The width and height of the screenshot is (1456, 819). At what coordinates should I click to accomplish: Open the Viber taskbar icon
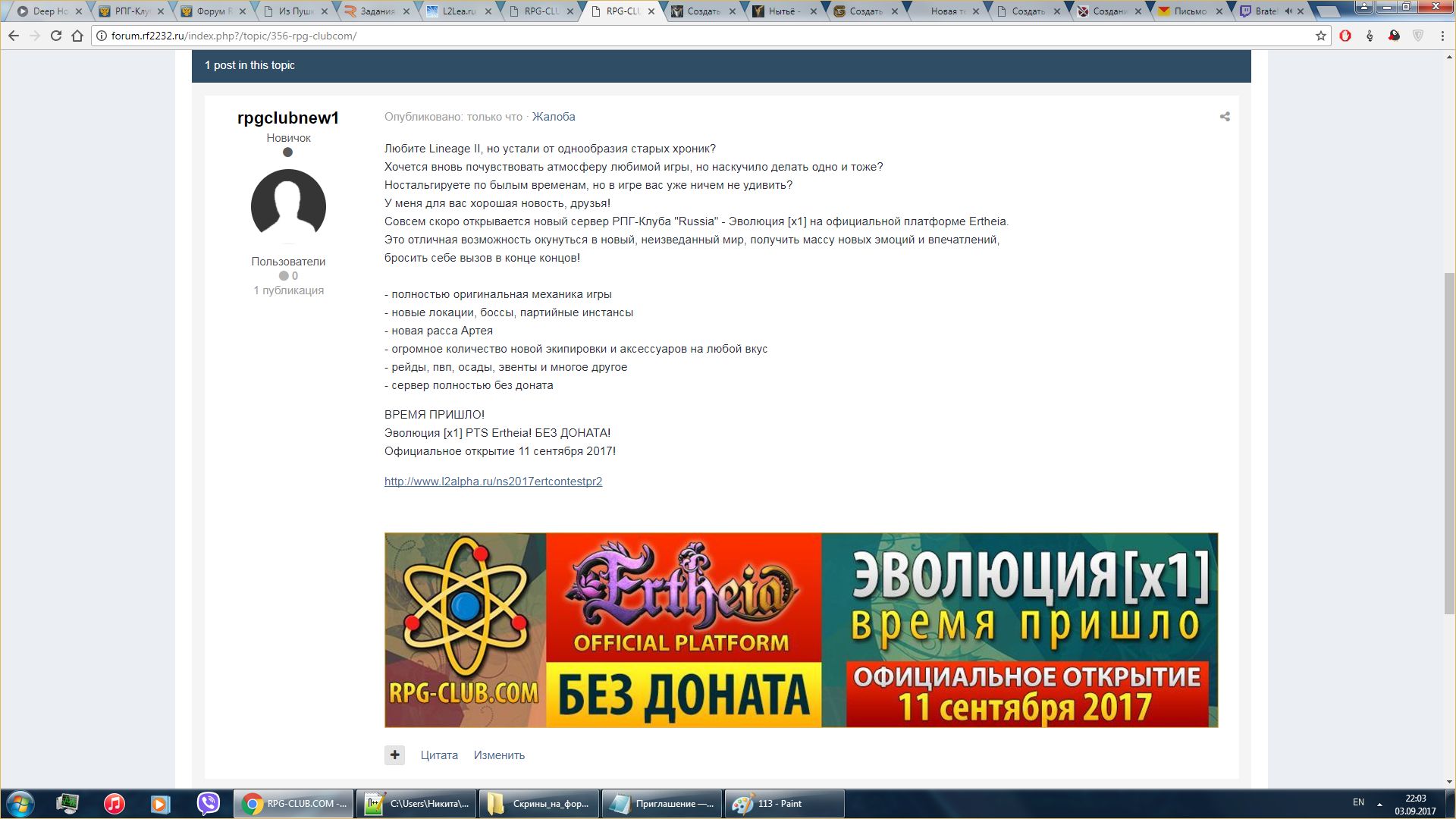pyautogui.click(x=208, y=804)
